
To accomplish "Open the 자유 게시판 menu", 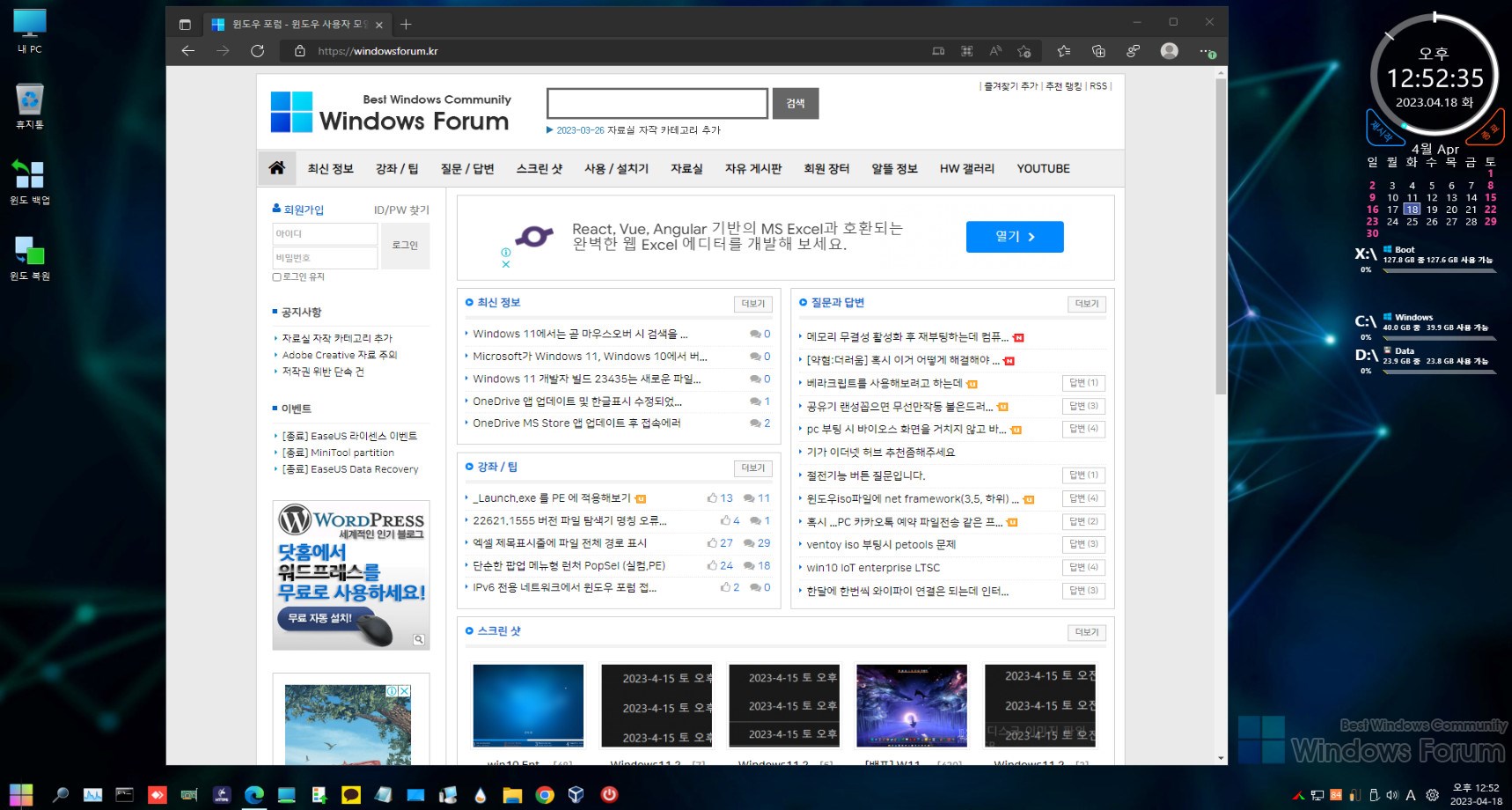I will (x=753, y=168).
